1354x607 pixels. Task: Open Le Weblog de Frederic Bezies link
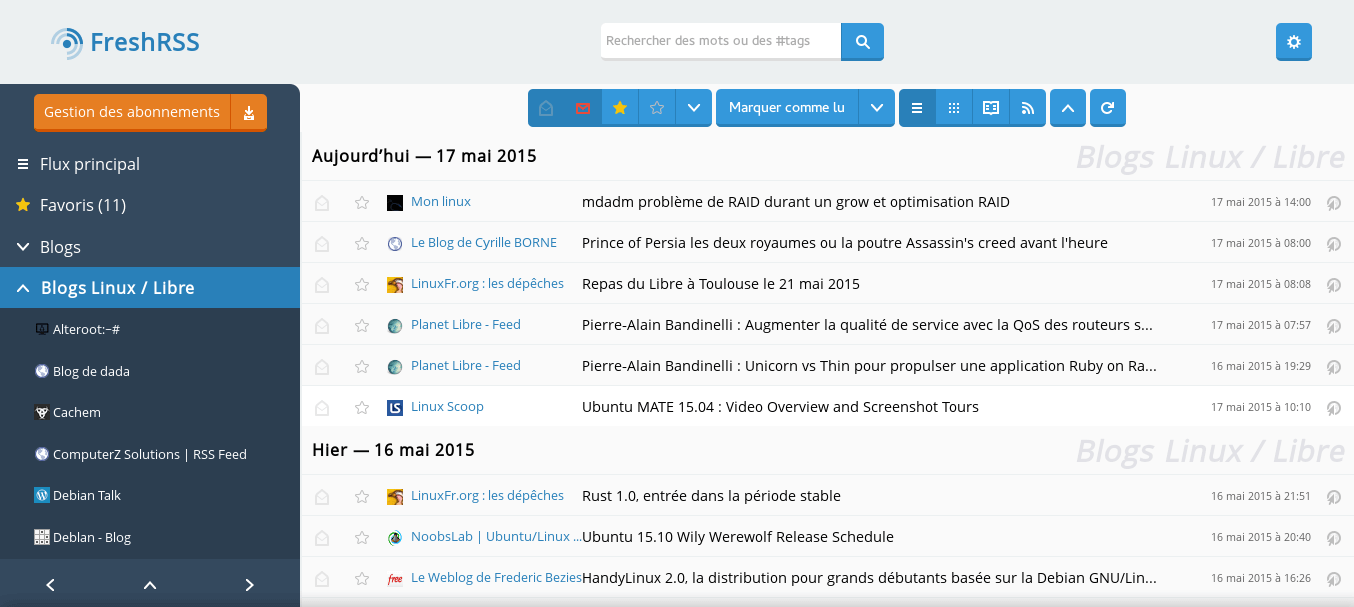tap(498, 578)
